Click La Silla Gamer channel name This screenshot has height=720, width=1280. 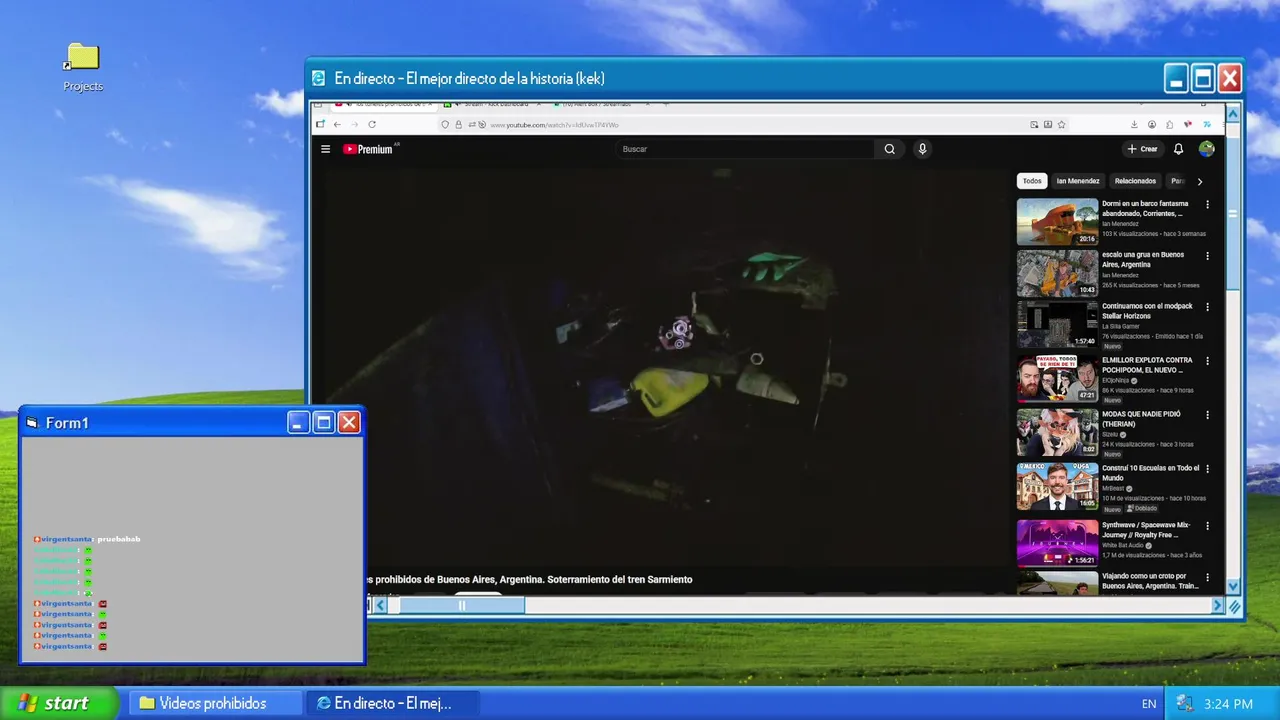pos(1122,326)
